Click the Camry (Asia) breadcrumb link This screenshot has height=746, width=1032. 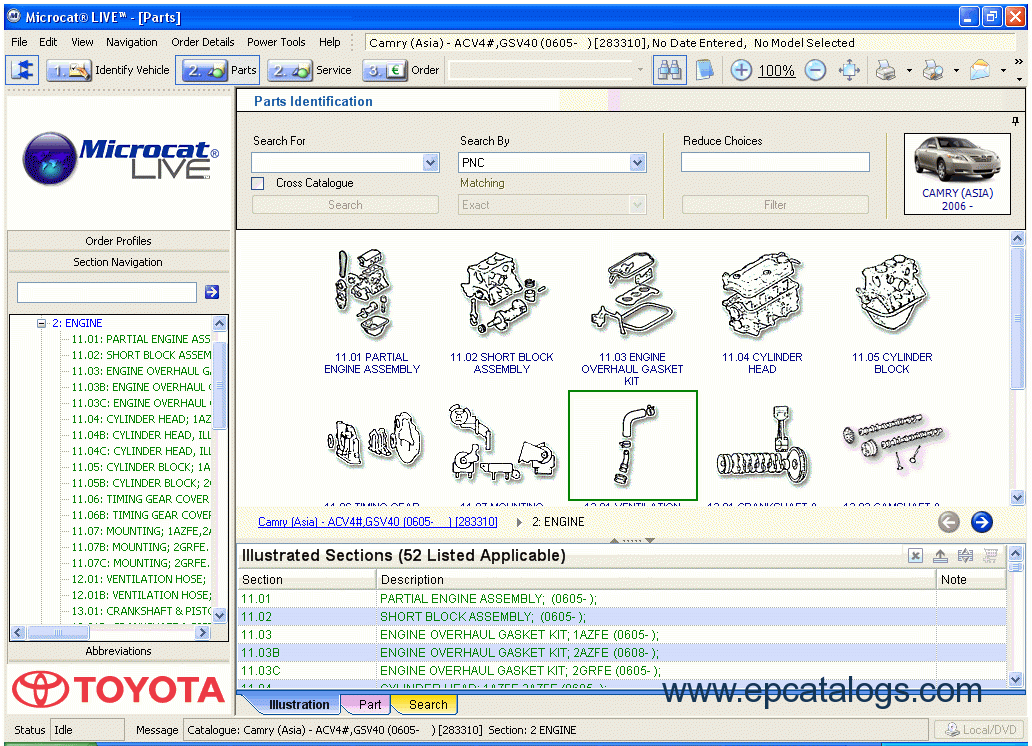(x=378, y=522)
